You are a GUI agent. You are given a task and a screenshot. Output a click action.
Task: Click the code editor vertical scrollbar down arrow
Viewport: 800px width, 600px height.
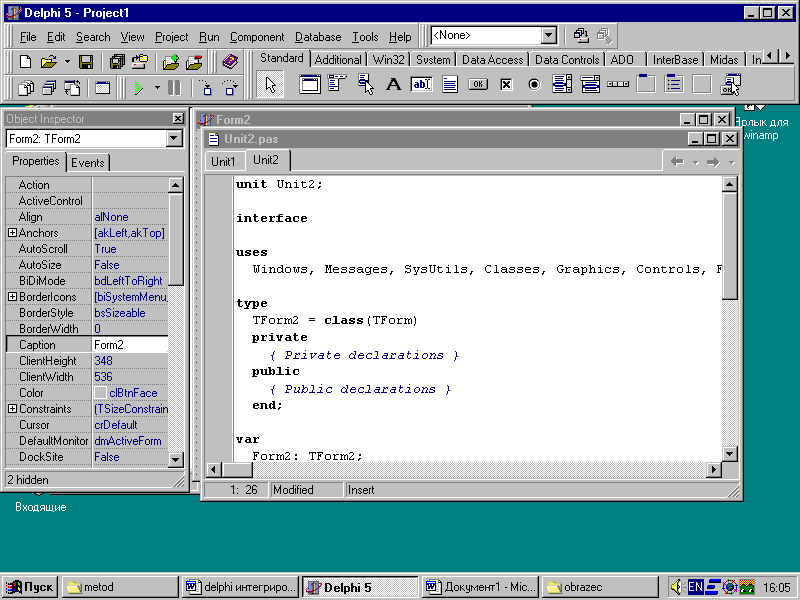pyautogui.click(x=730, y=453)
